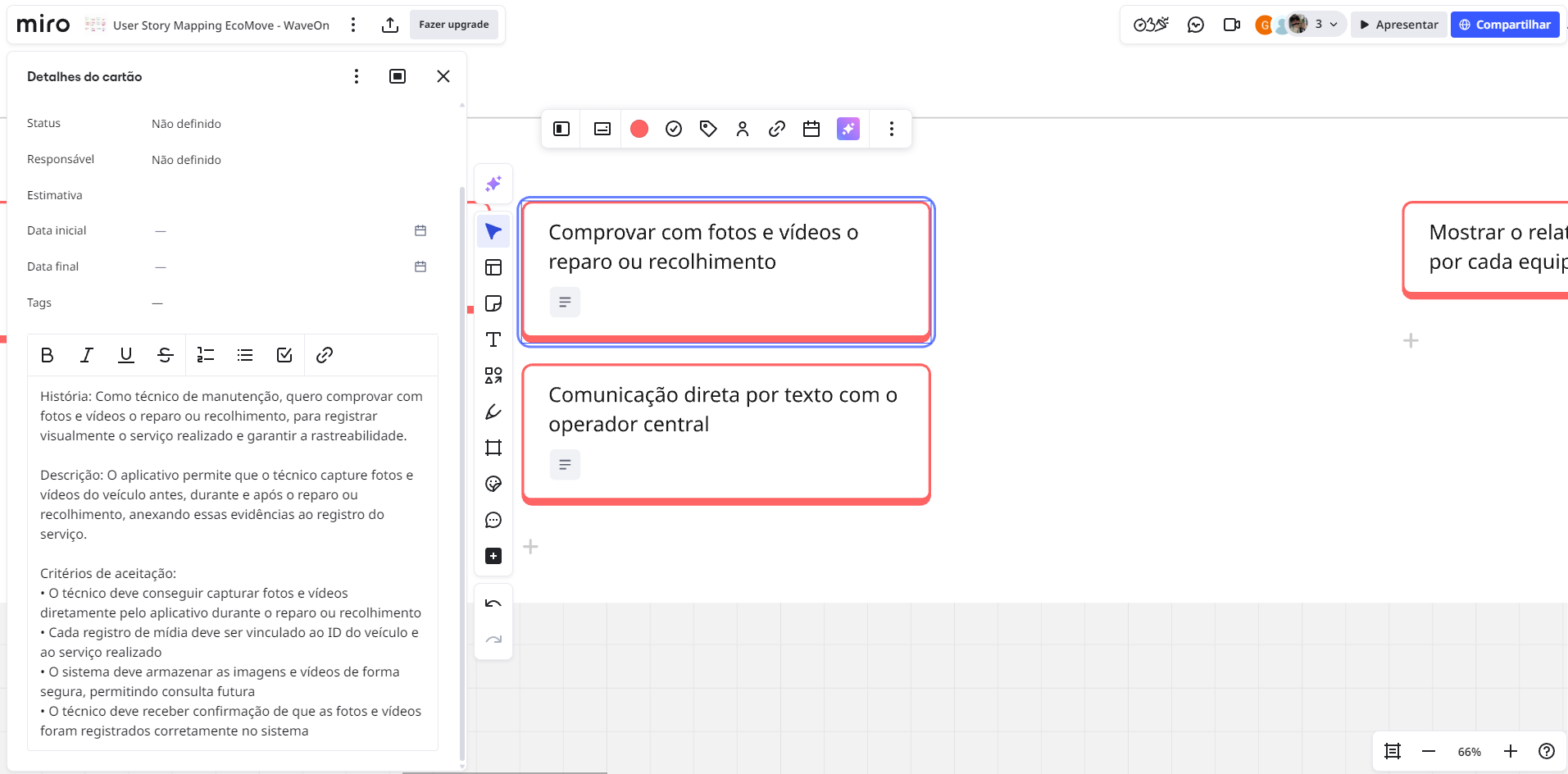Click the Fazer upgrade button
The height and width of the screenshot is (774, 1568).
point(453,25)
